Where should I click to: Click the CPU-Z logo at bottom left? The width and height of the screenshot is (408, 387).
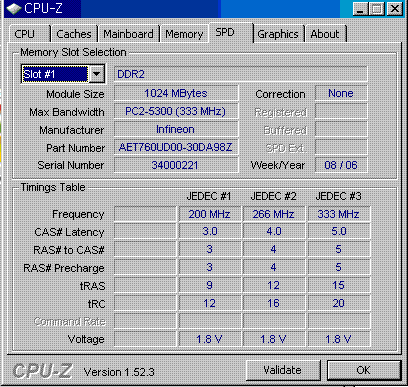[43, 371]
